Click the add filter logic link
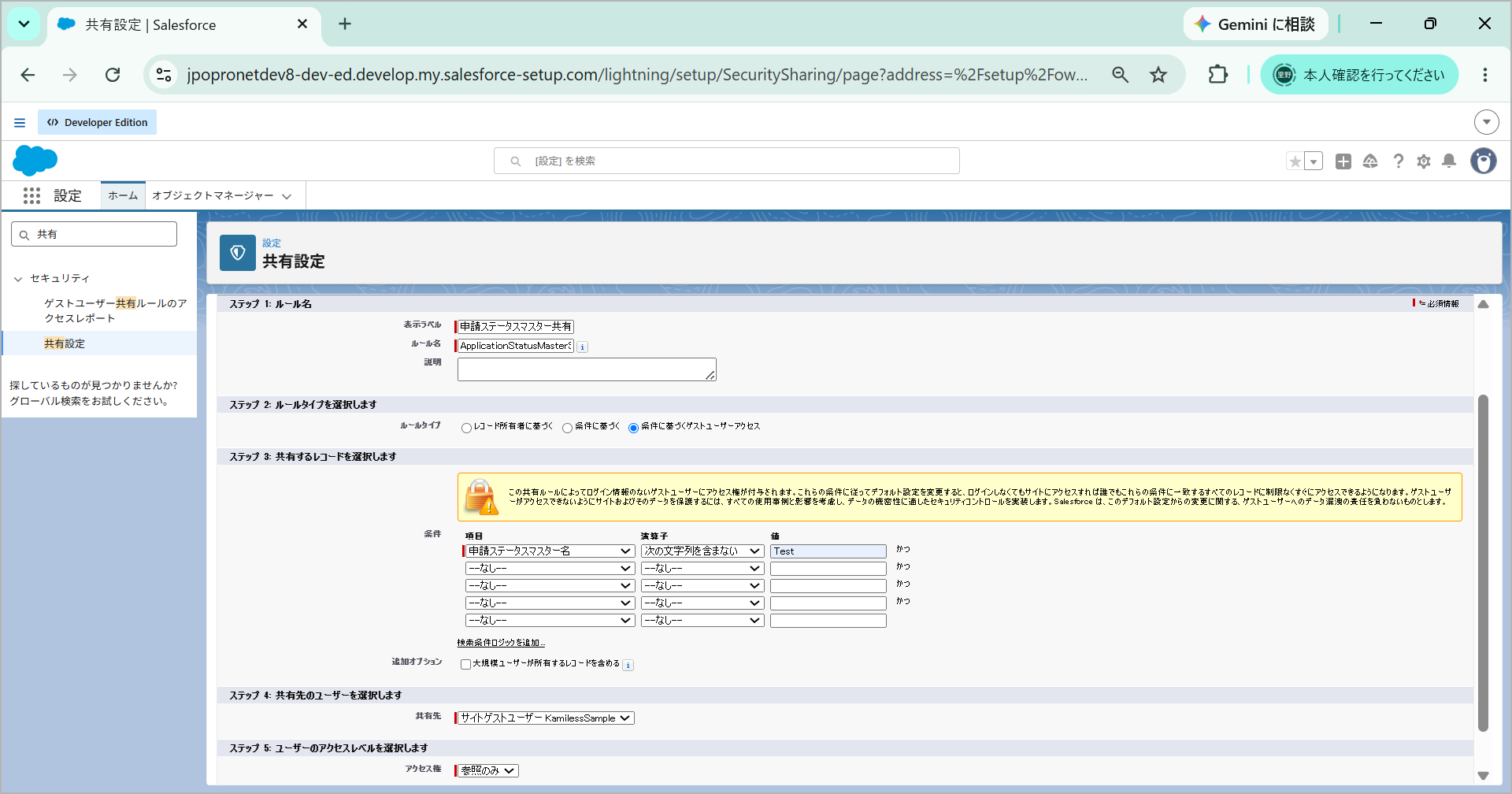Viewport: 1512px width, 794px height. (x=501, y=643)
